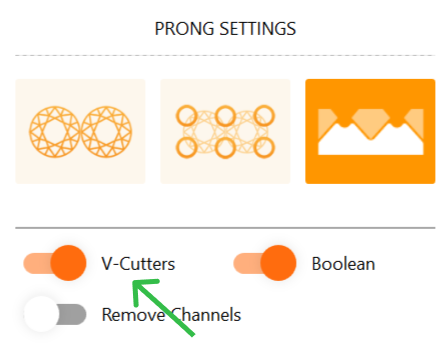Click center diamond shape in orange tile

370,123
